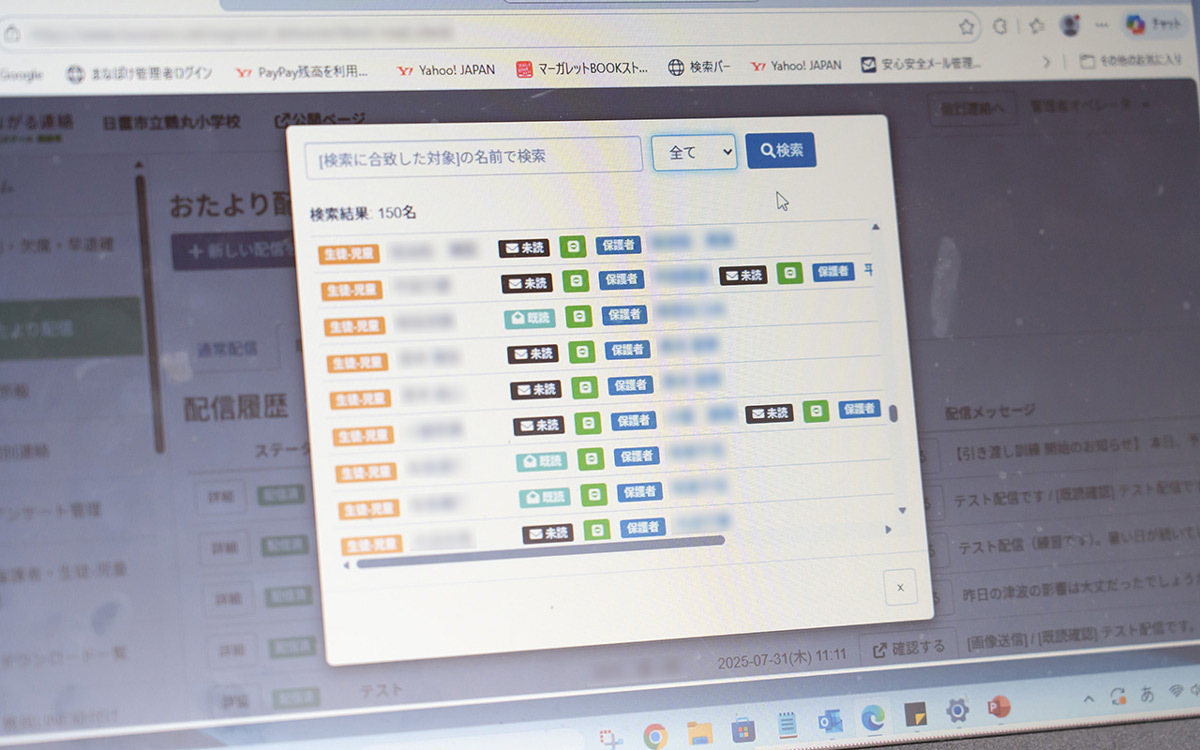Click the browser profile avatar icon
Viewport: 1200px width, 750px height.
[x=1070, y=26]
